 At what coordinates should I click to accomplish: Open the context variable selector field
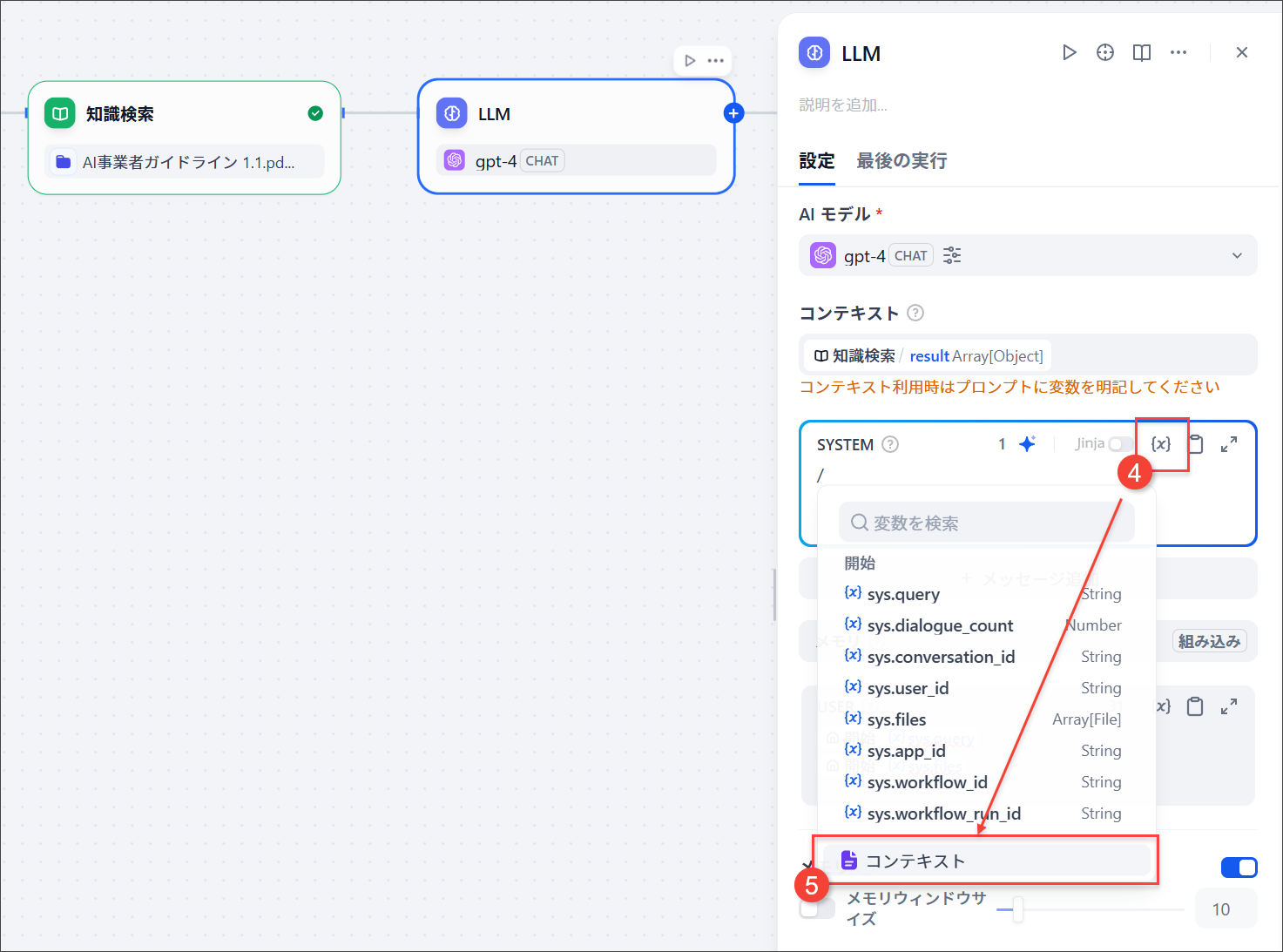point(1028,355)
